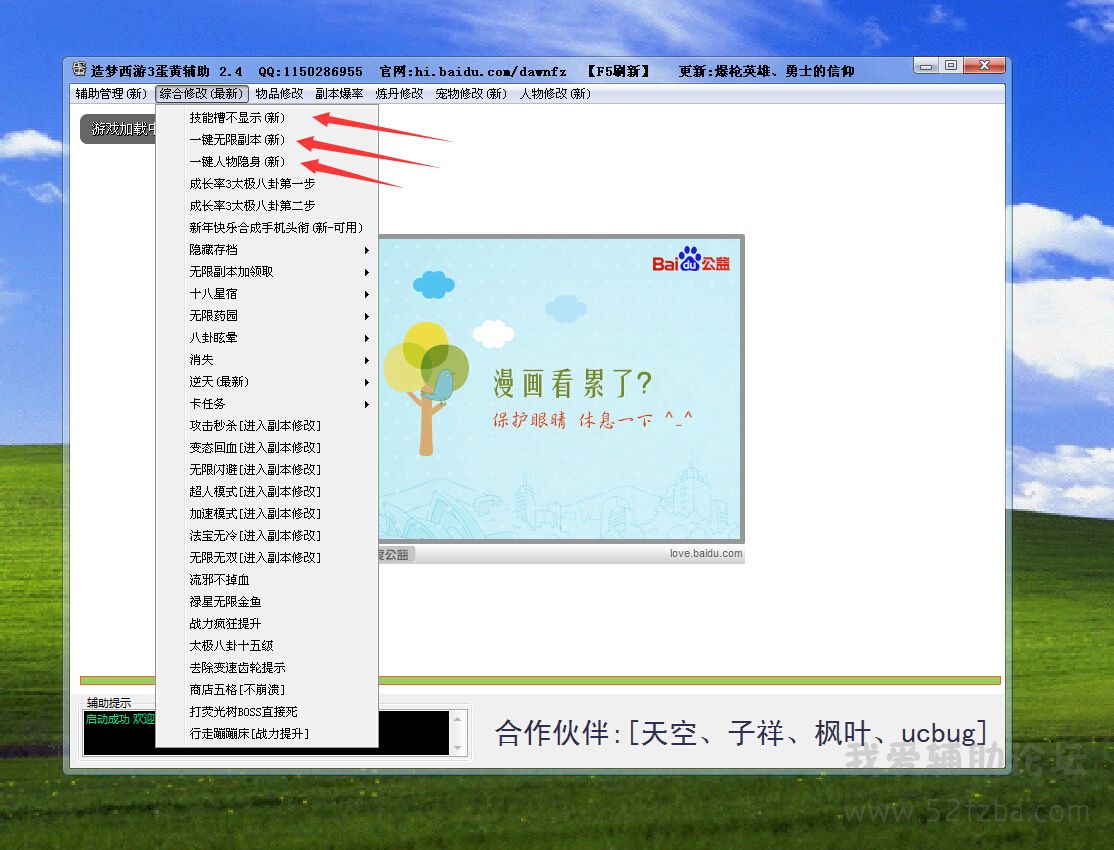
Task: Choose 流邪不掉血 entry
Action: 266,580
